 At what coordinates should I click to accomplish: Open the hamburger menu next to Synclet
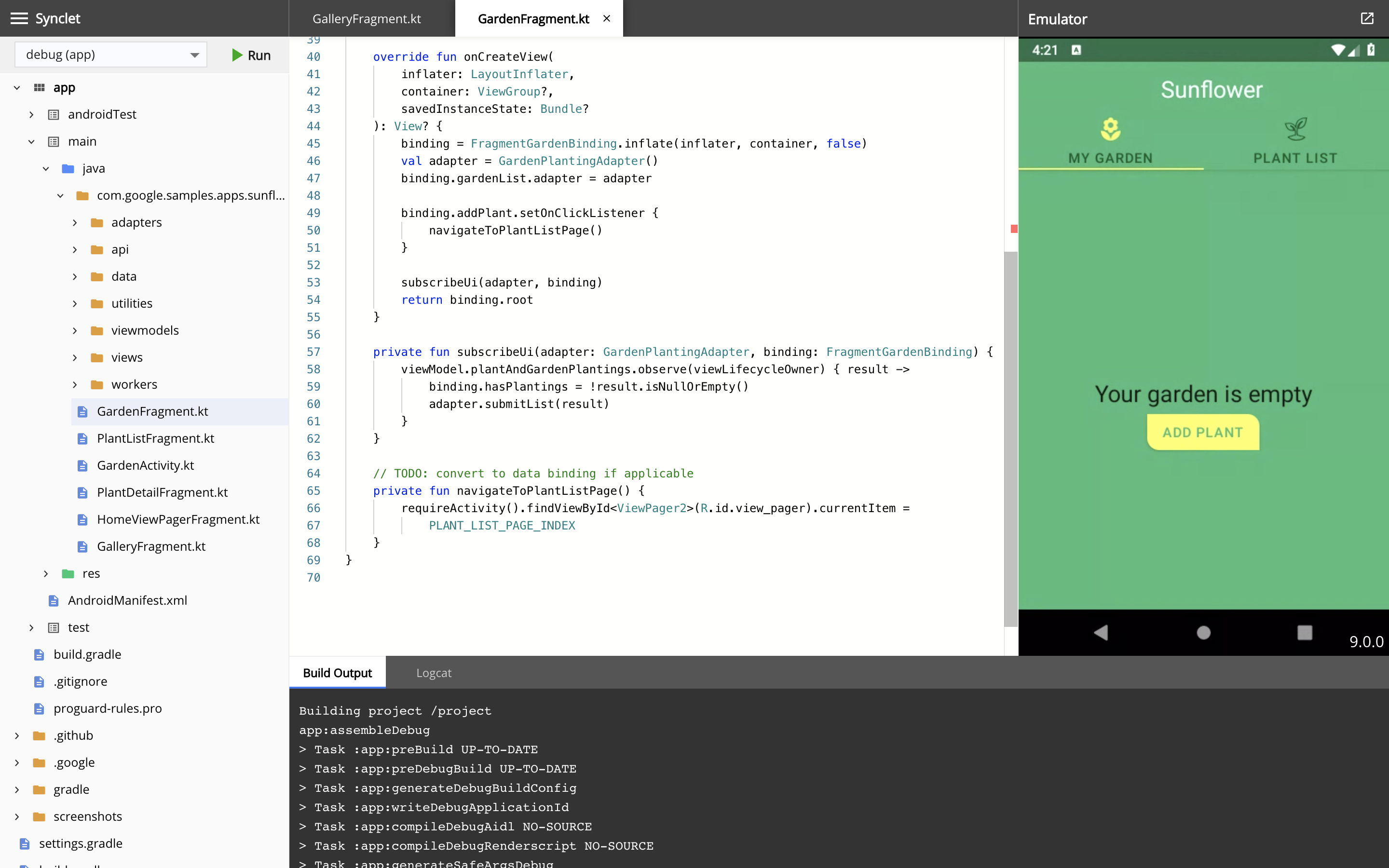(x=19, y=18)
